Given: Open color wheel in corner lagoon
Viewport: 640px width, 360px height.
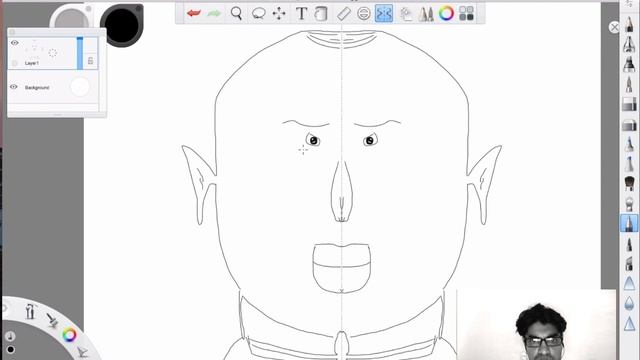Looking at the screenshot, I should 69,335.
